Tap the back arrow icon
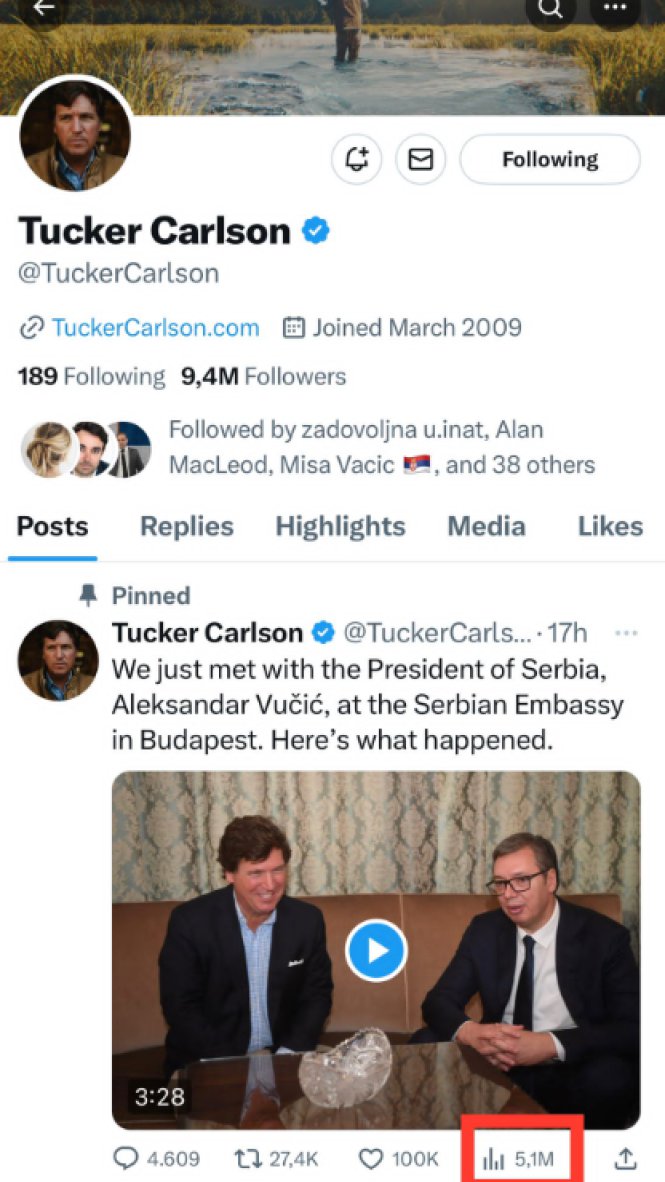This screenshot has width=665, height=1182. tap(42, 8)
